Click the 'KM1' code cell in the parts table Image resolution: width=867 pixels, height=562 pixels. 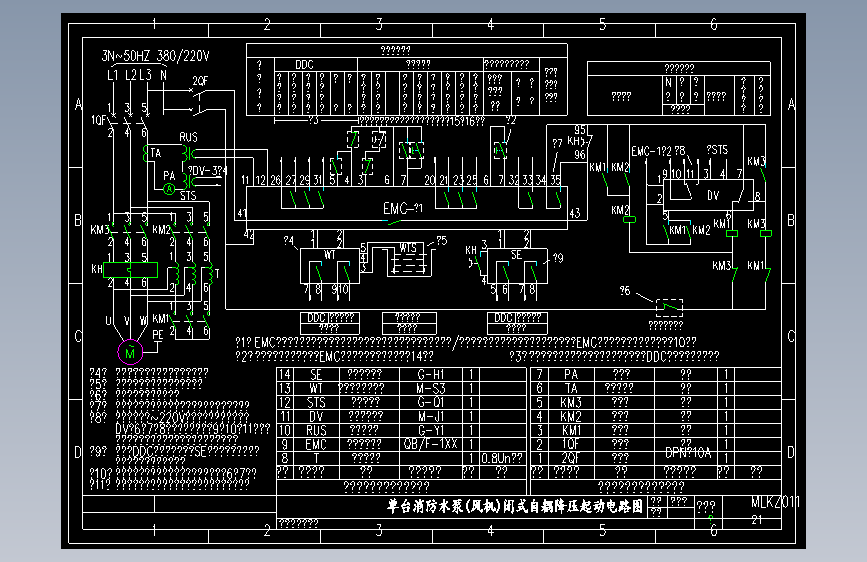pyautogui.click(x=571, y=430)
